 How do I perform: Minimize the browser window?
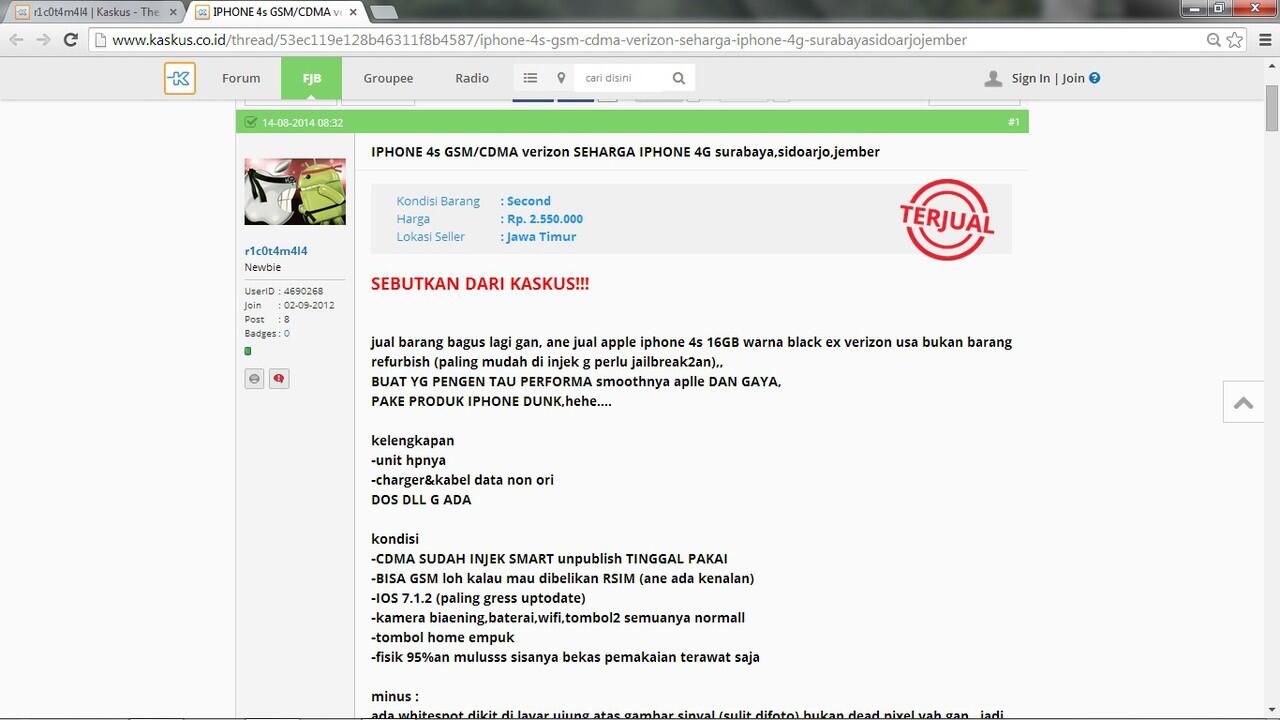pos(1192,8)
